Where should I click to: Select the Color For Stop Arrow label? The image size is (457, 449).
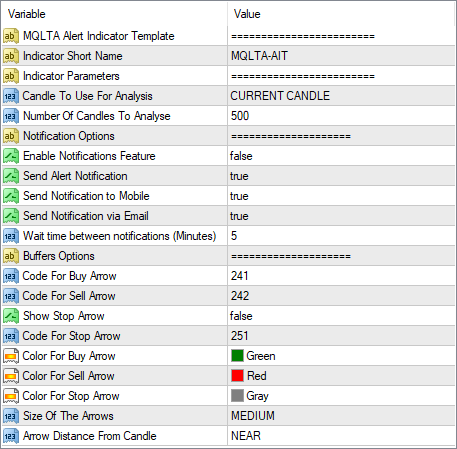71,396
